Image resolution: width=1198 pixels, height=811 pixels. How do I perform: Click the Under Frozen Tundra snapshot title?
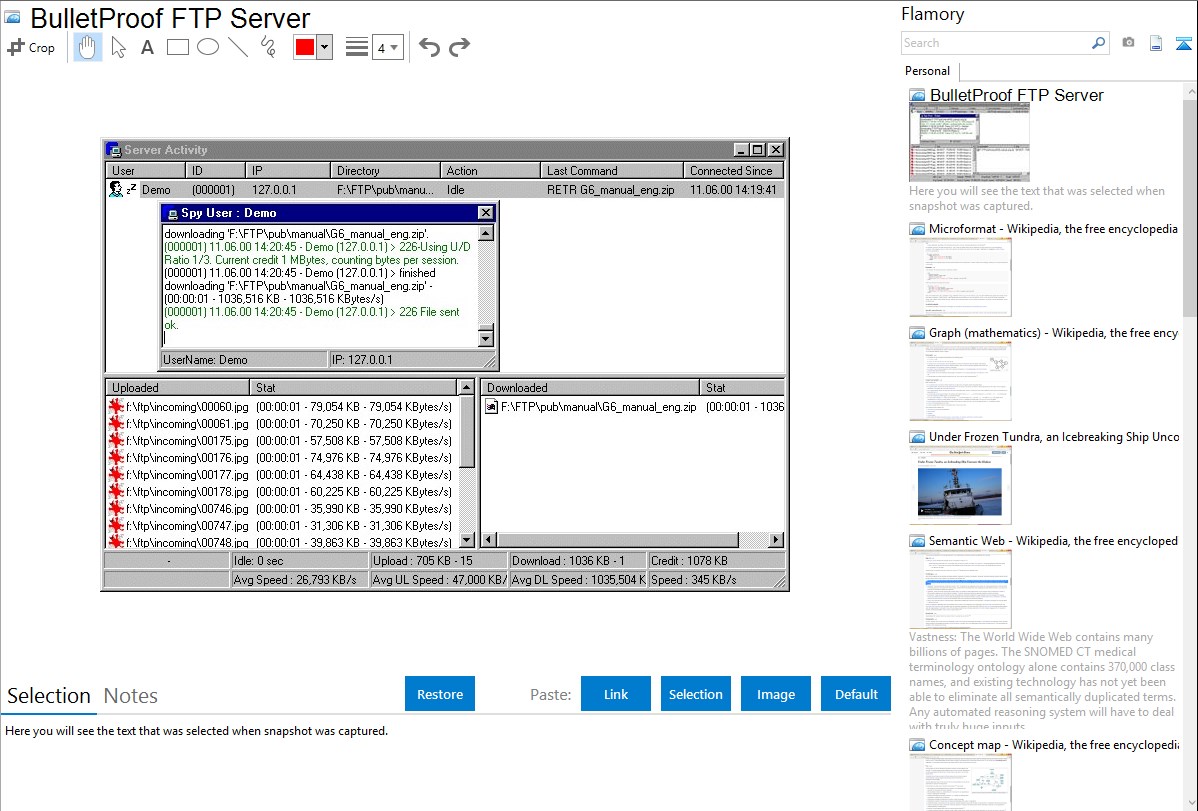pos(1054,437)
